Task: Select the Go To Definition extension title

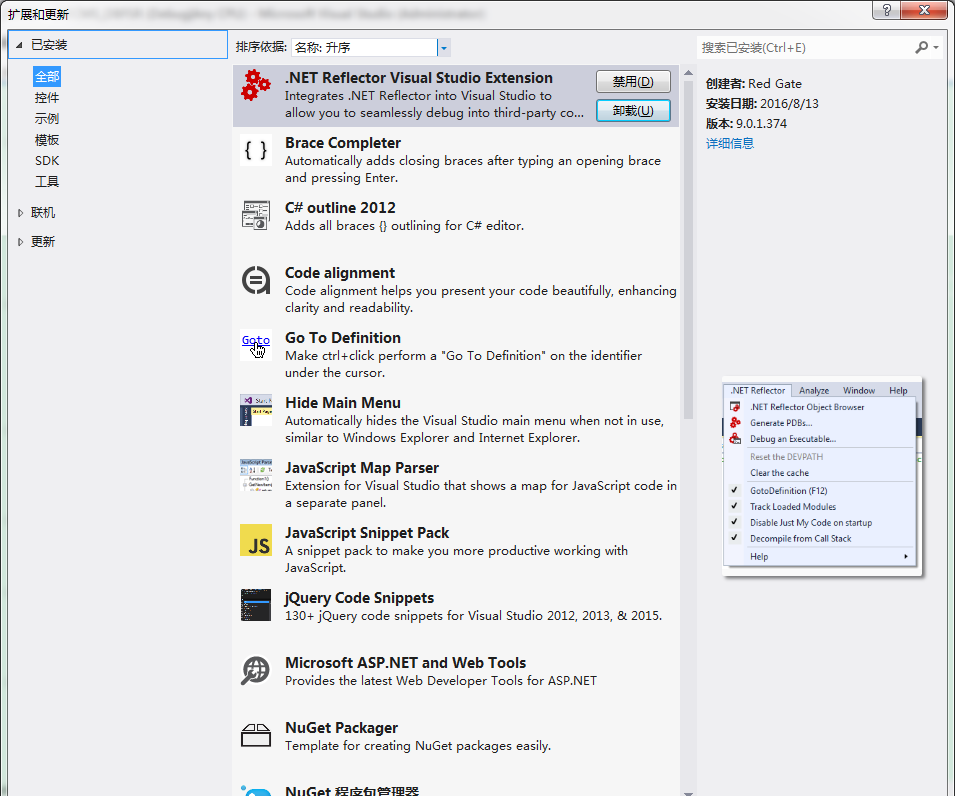Action: coord(343,338)
